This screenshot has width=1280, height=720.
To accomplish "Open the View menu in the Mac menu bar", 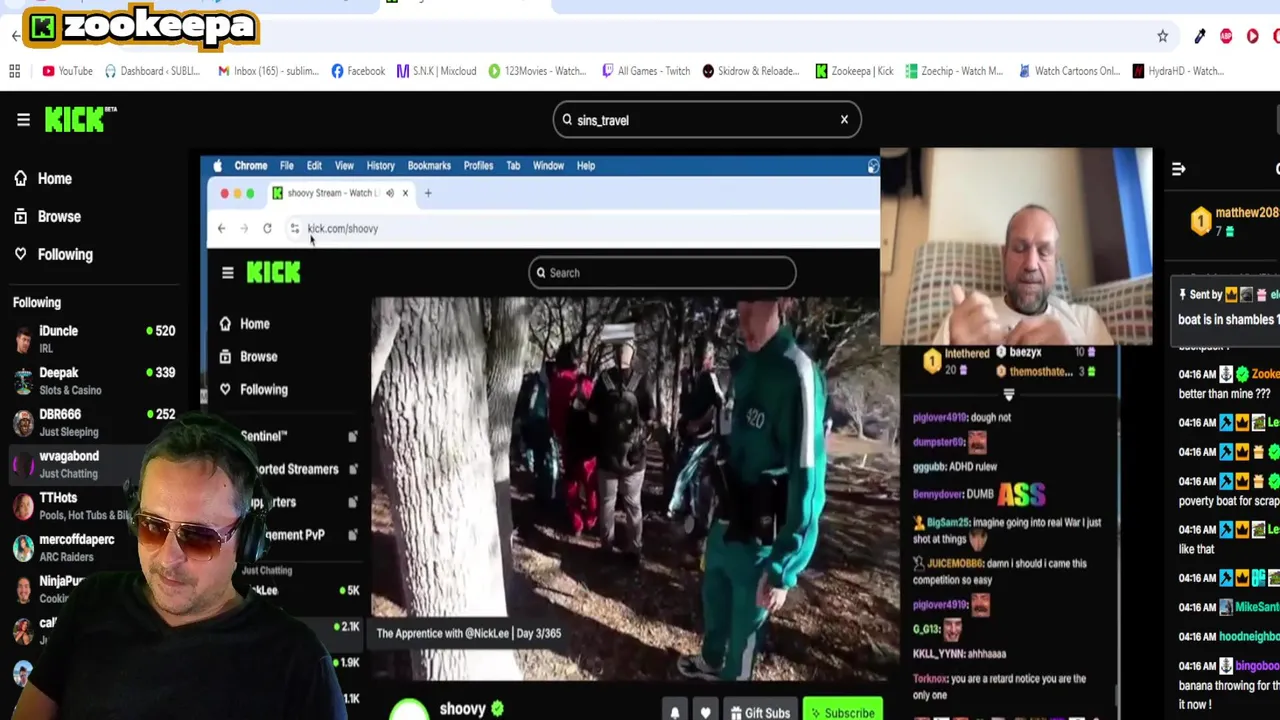I will pyautogui.click(x=344, y=166).
